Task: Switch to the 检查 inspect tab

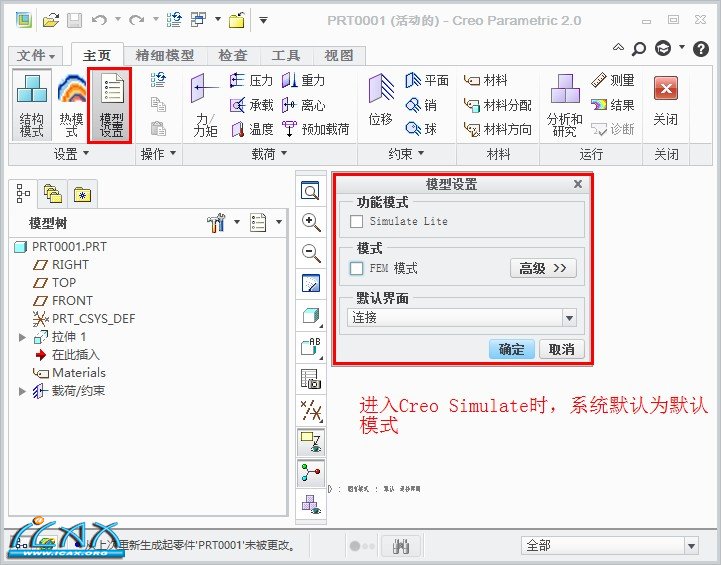Action: click(x=233, y=56)
